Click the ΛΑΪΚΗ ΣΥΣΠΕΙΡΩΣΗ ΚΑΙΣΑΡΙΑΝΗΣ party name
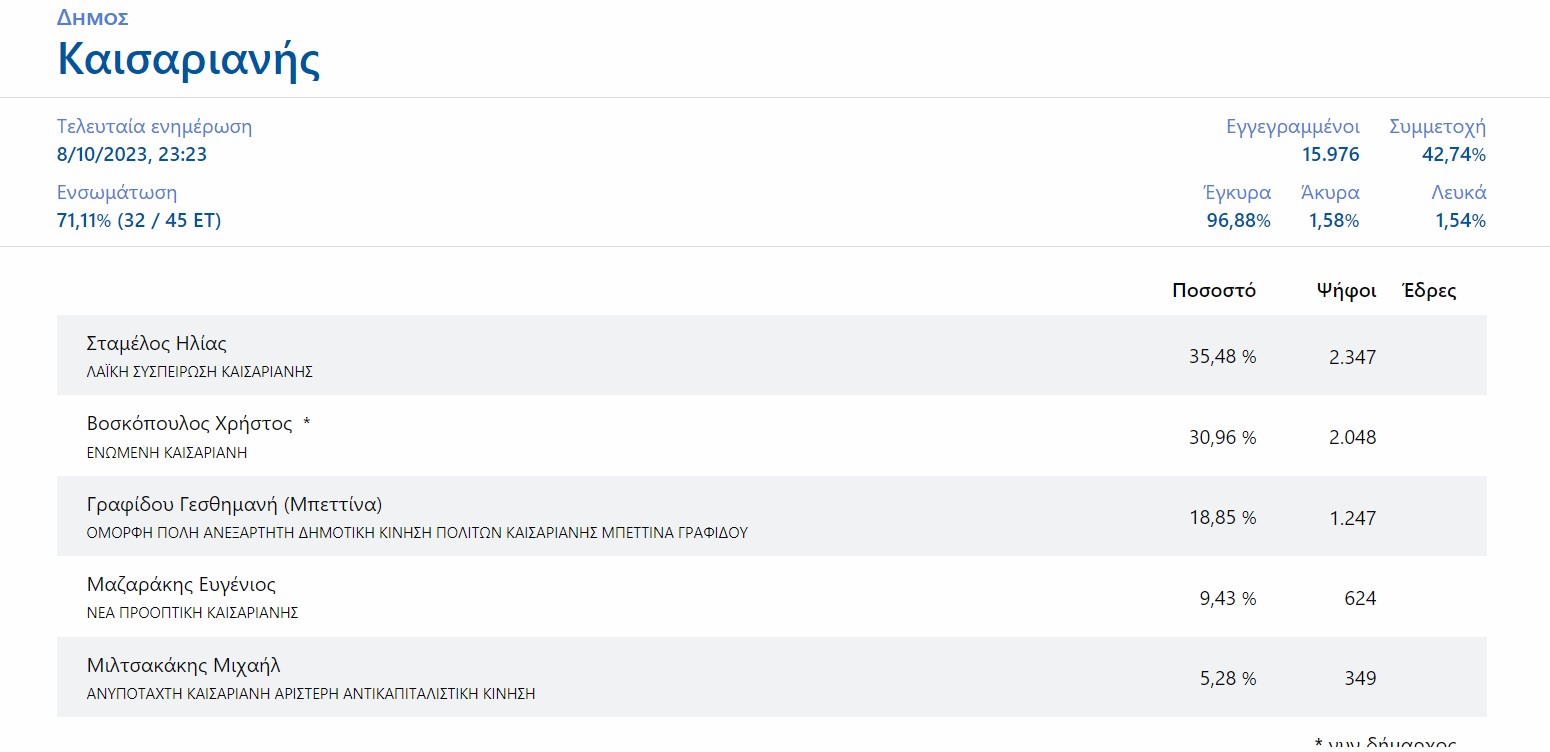The width and height of the screenshot is (1550, 752). 200,372
